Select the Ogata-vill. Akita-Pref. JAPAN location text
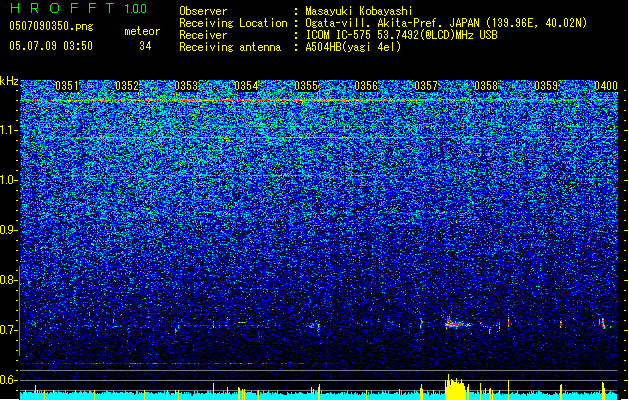This screenshot has height=400, width=629. click(446, 23)
